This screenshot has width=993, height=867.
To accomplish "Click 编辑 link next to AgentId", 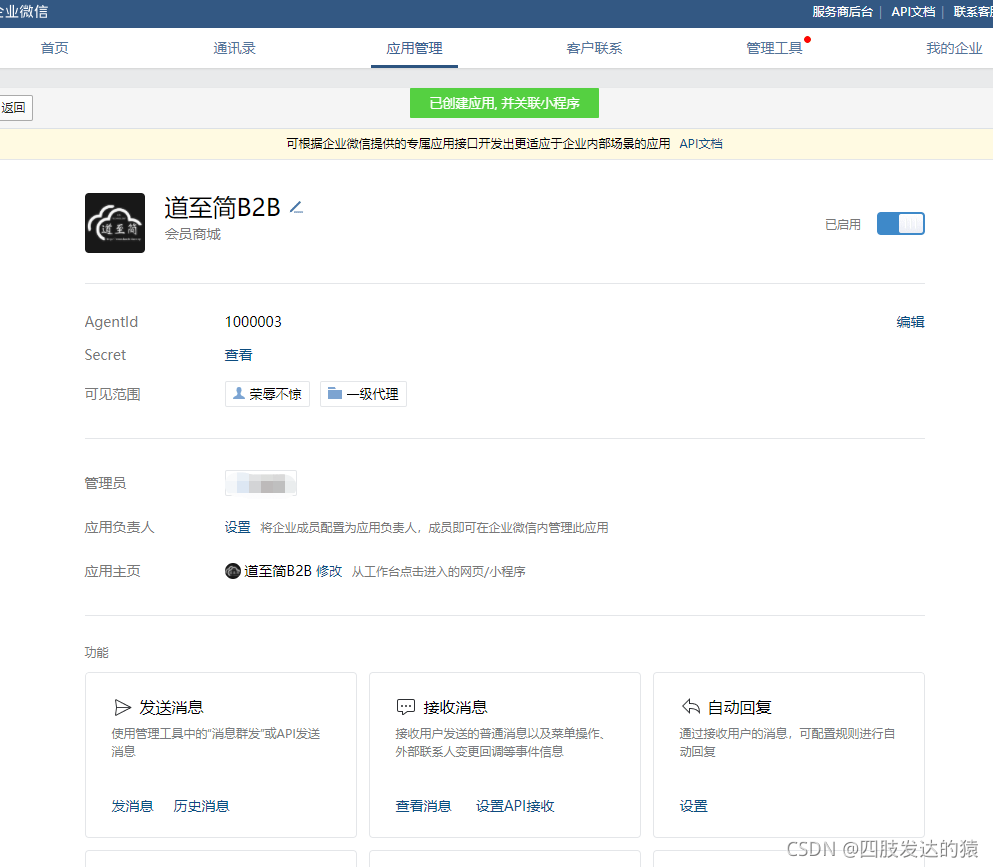I will 910,322.
